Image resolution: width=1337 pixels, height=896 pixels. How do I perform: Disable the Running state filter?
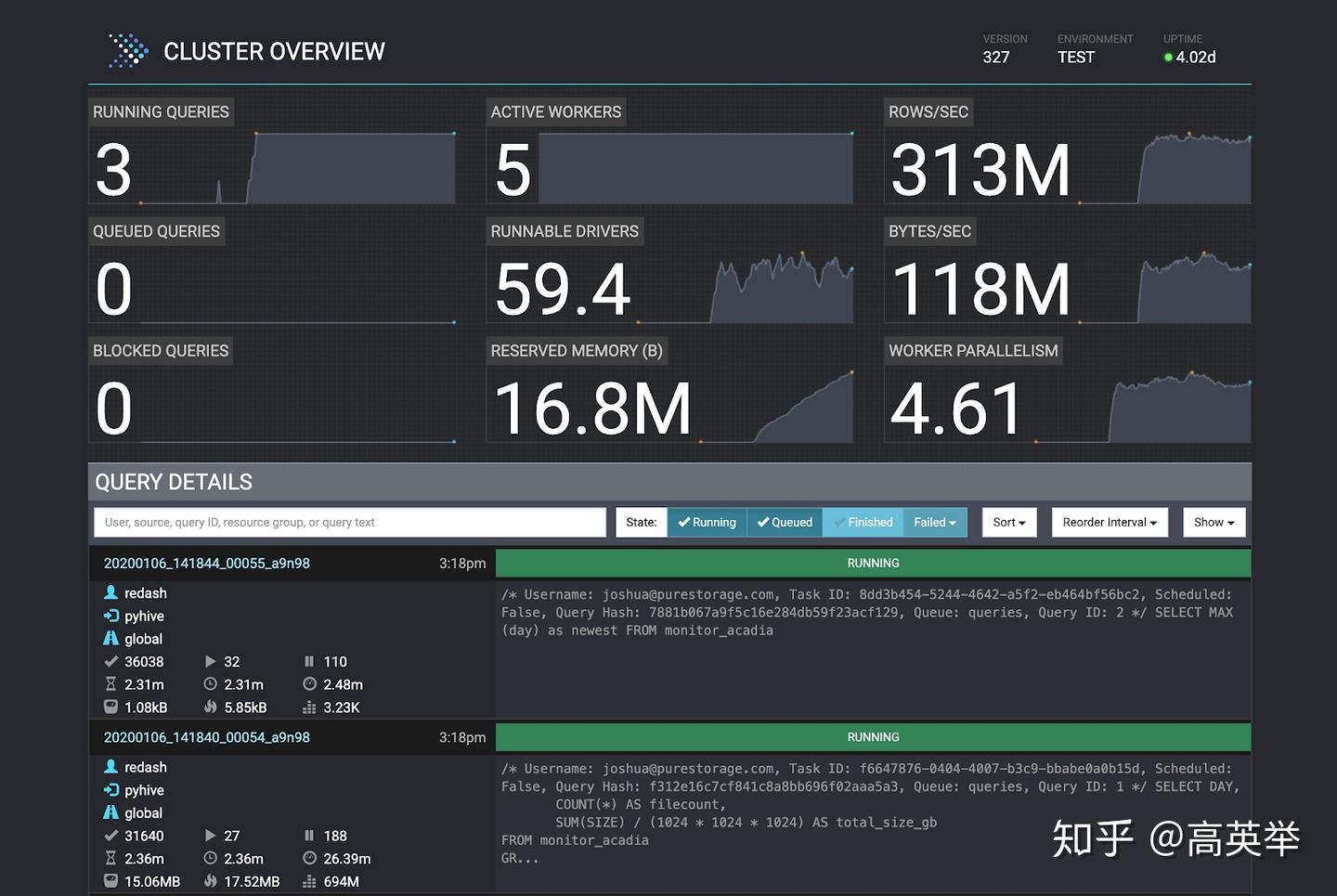click(x=707, y=522)
